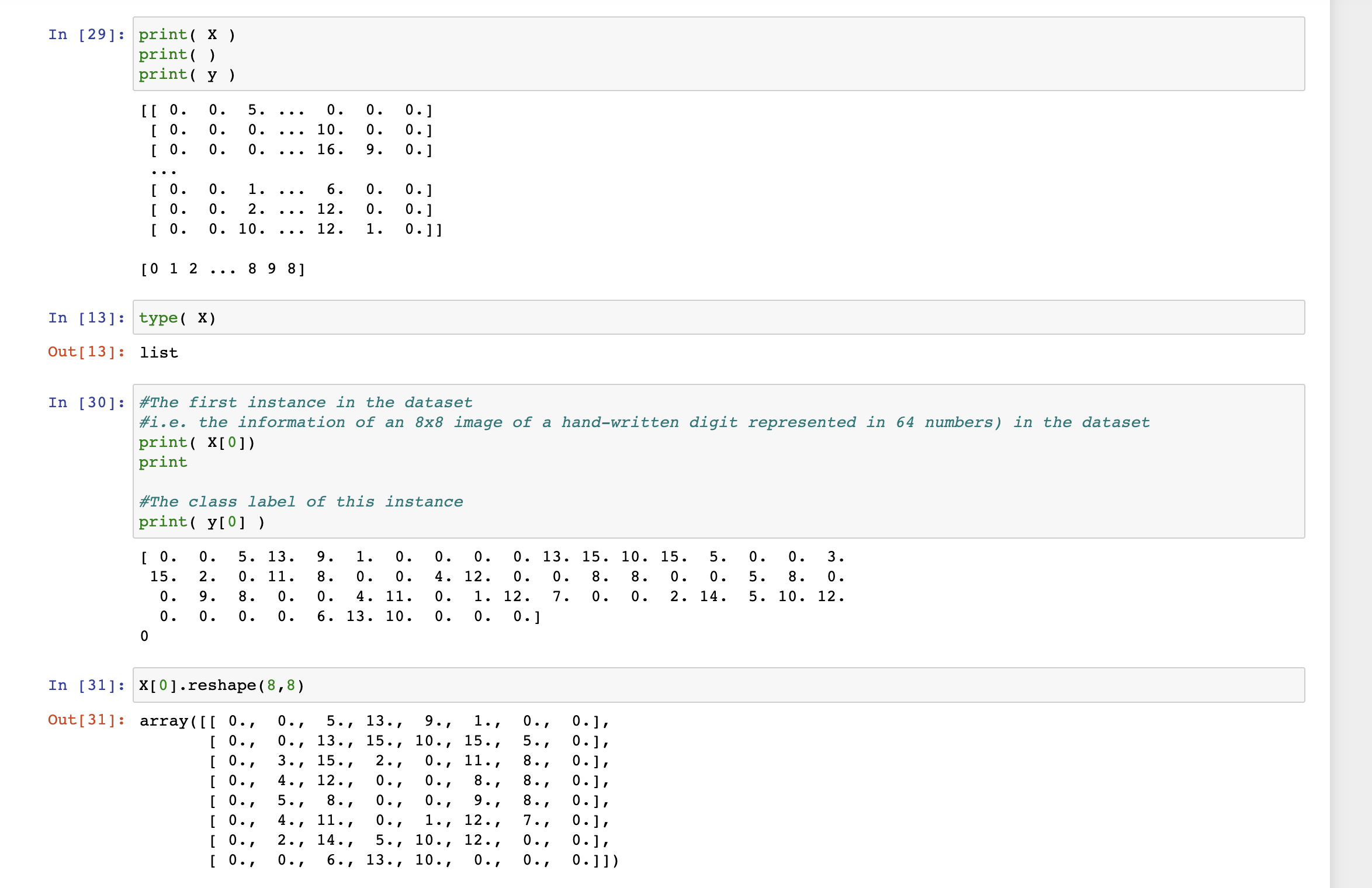The image size is (1372, 888).
Task: Click inside code cell In [29]
Action: point(718,54)
